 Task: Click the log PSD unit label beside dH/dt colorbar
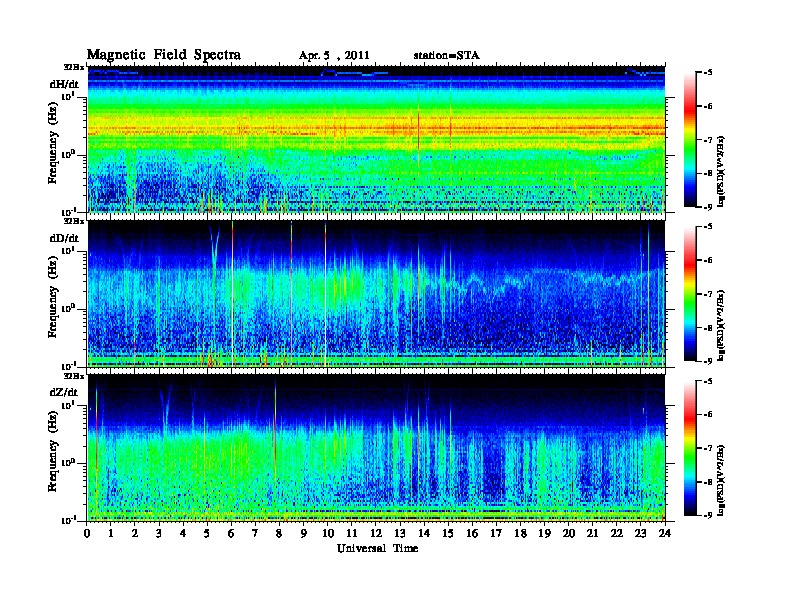pyautogui.click(x=722, y=171)
